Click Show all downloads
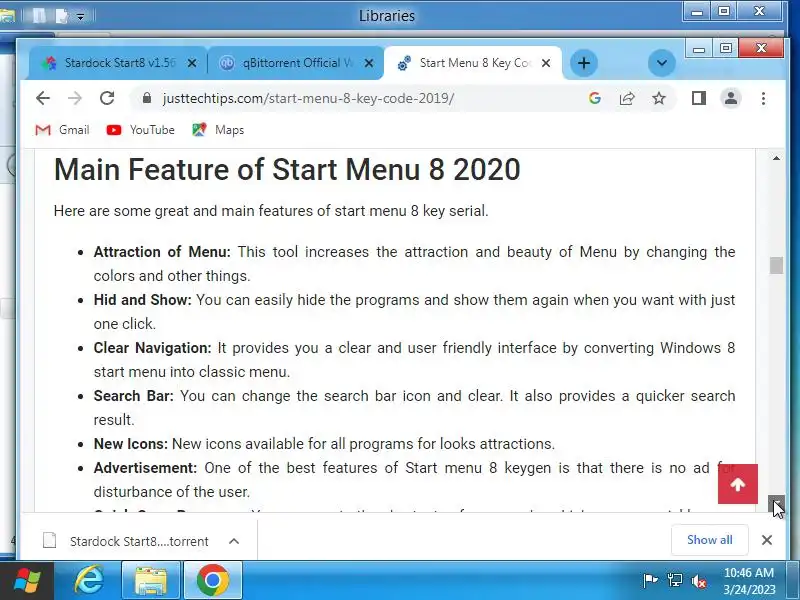 pos(709,540)
